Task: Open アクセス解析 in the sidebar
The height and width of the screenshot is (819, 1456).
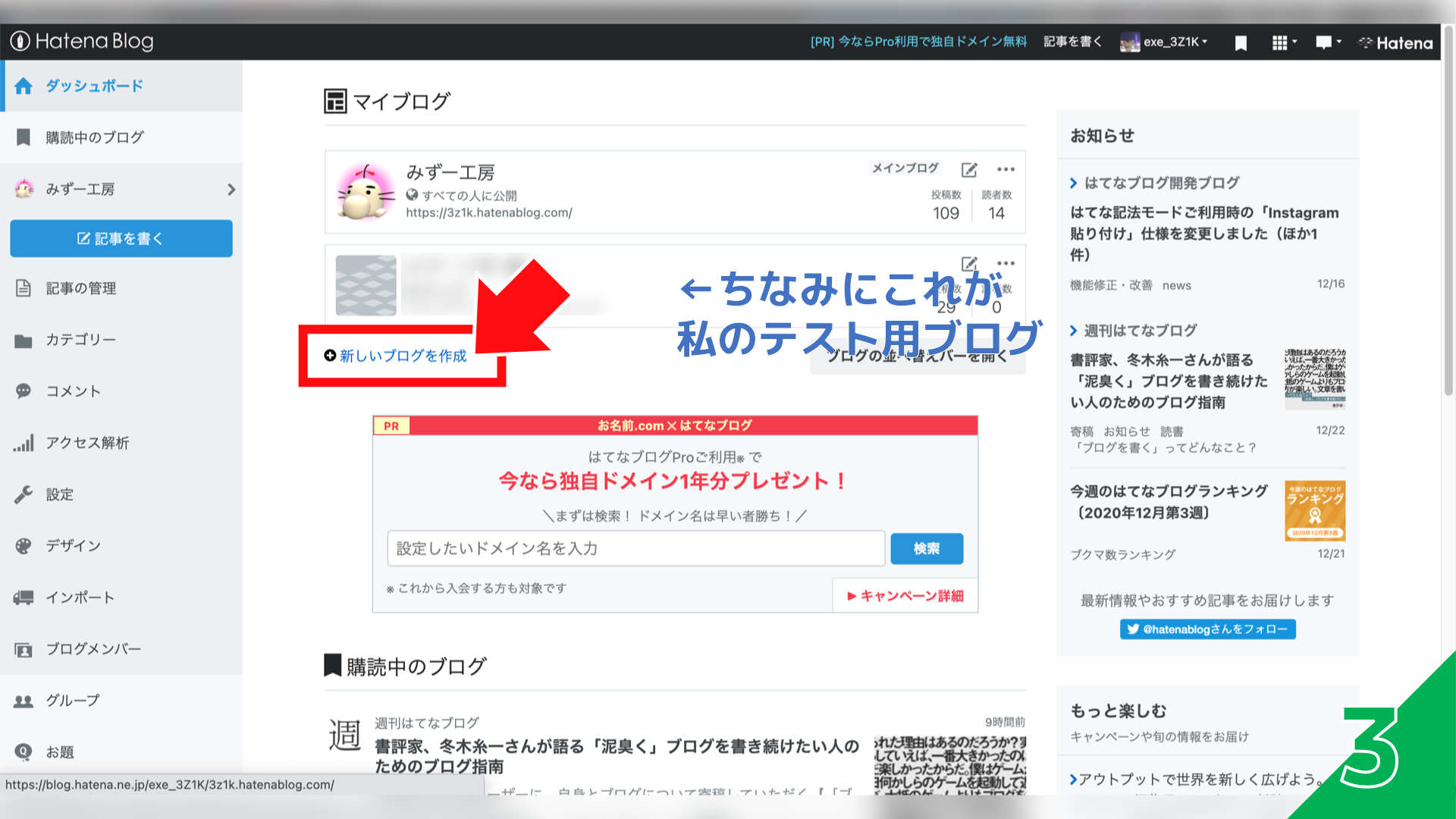Action: tap(121, 443)
